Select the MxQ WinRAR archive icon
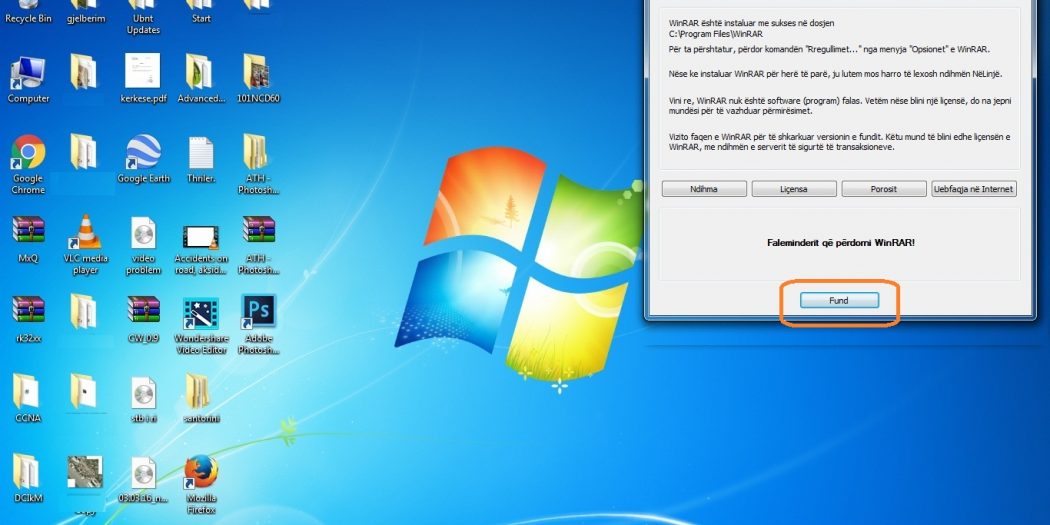Image resolution: width=1050 pixels, height=525 pixels. [28, 233]
